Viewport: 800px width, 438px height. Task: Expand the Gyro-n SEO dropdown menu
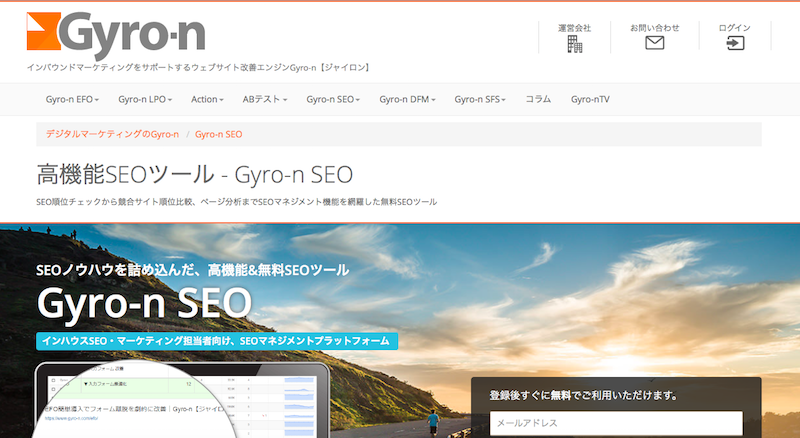tap(333, 100)
